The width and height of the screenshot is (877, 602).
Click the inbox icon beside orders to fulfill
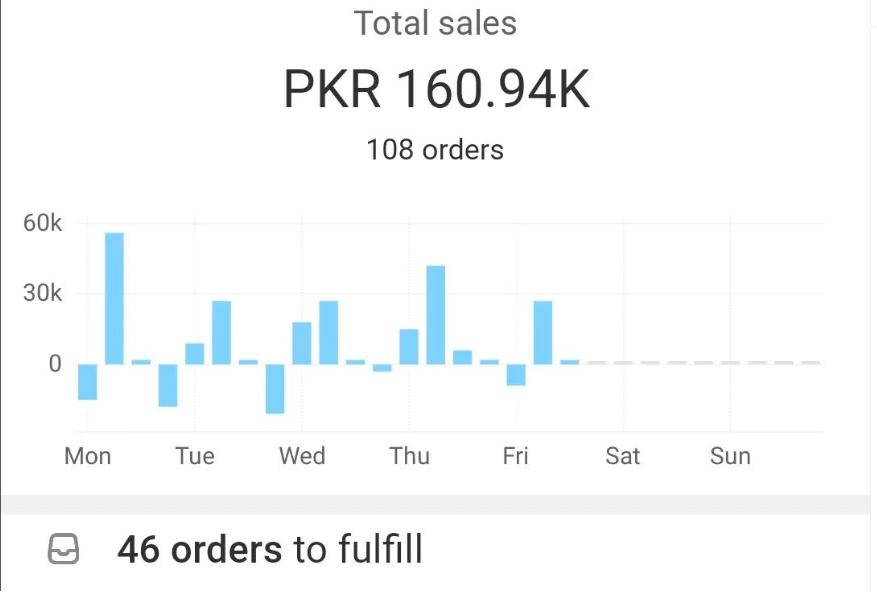point(63,549)
